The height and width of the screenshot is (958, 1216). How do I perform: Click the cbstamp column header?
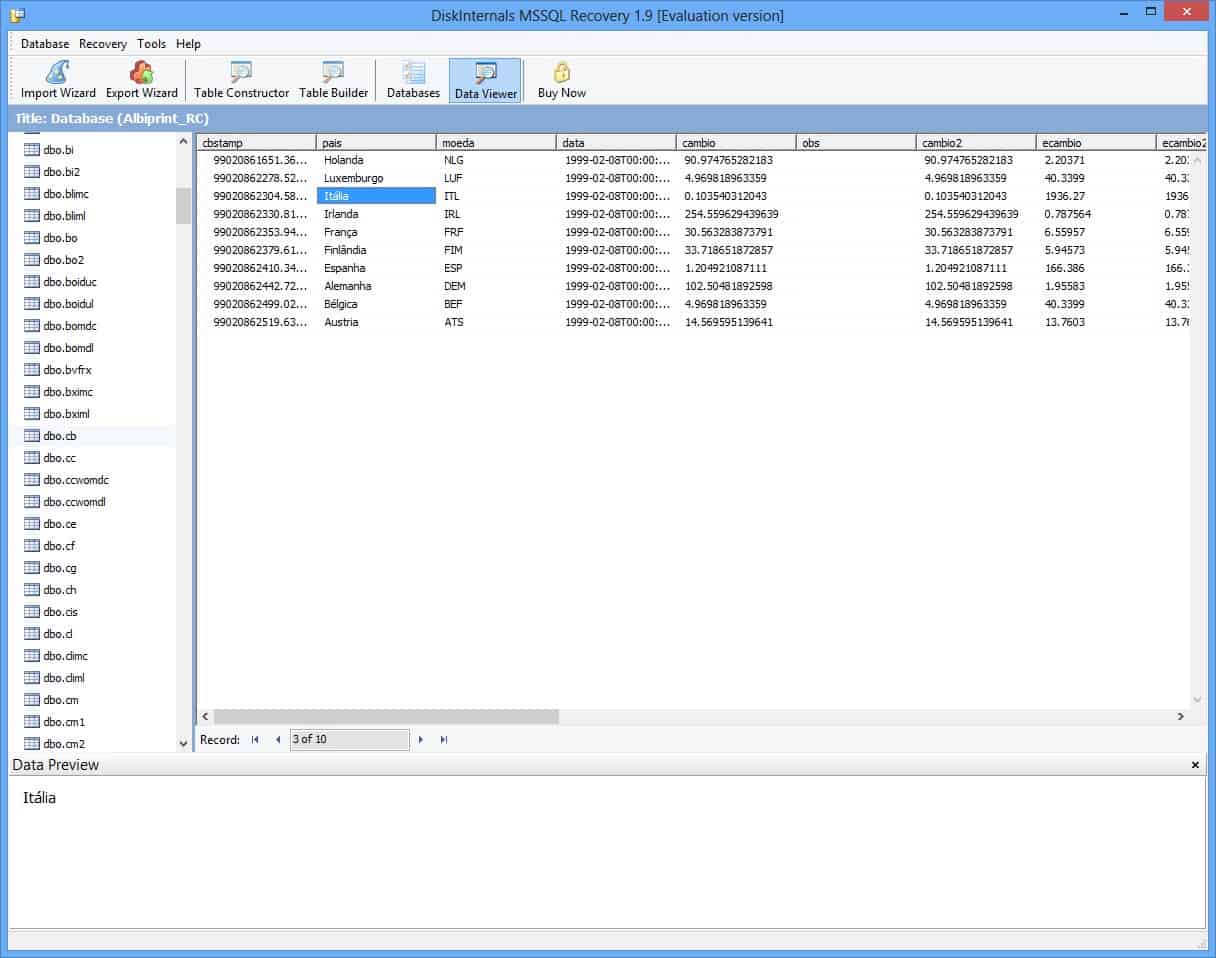click(x=256, y=143)
